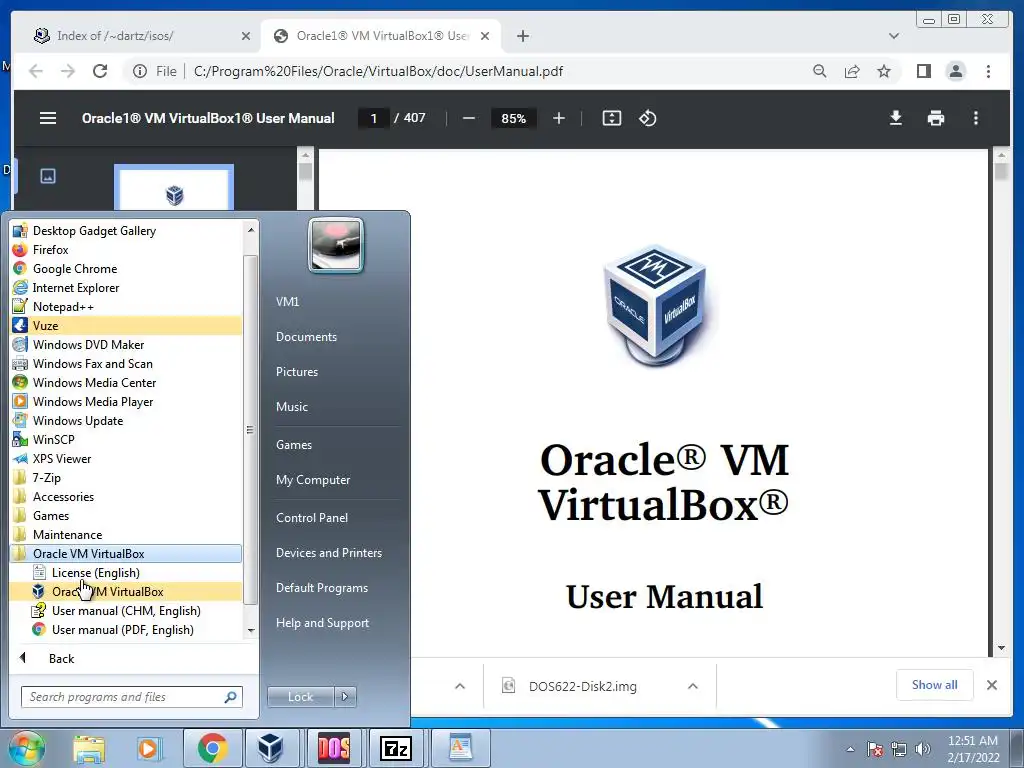
Task: Launch Notepad++ from programs list
Action: pos(126,307)
